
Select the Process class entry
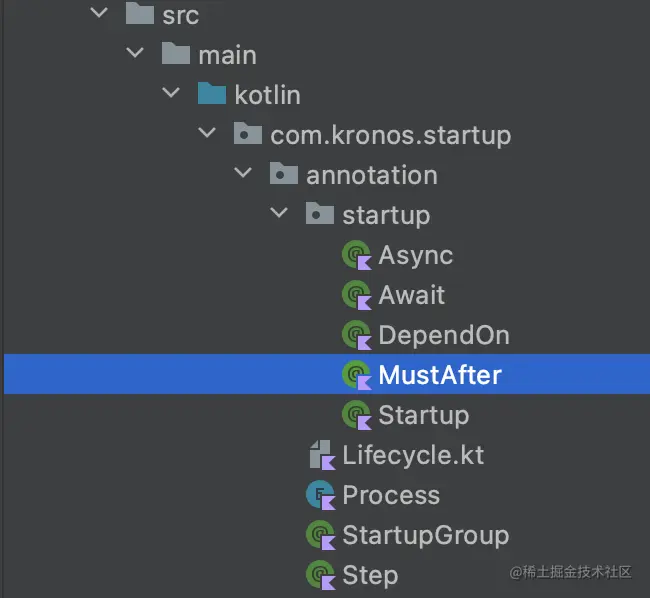click(x=390, y=495)
